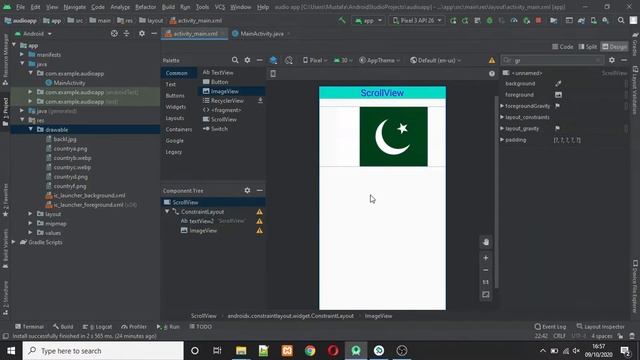Click the Project panel settings gear icon

pyautogui.click(x=142, y=33)
